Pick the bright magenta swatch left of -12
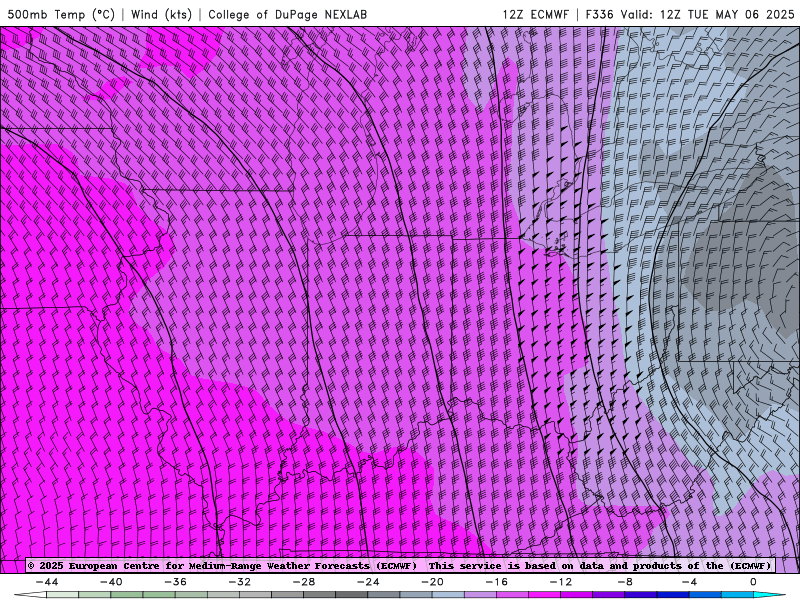The width and height of the screenshot is (800, 600). coord(545,595)
